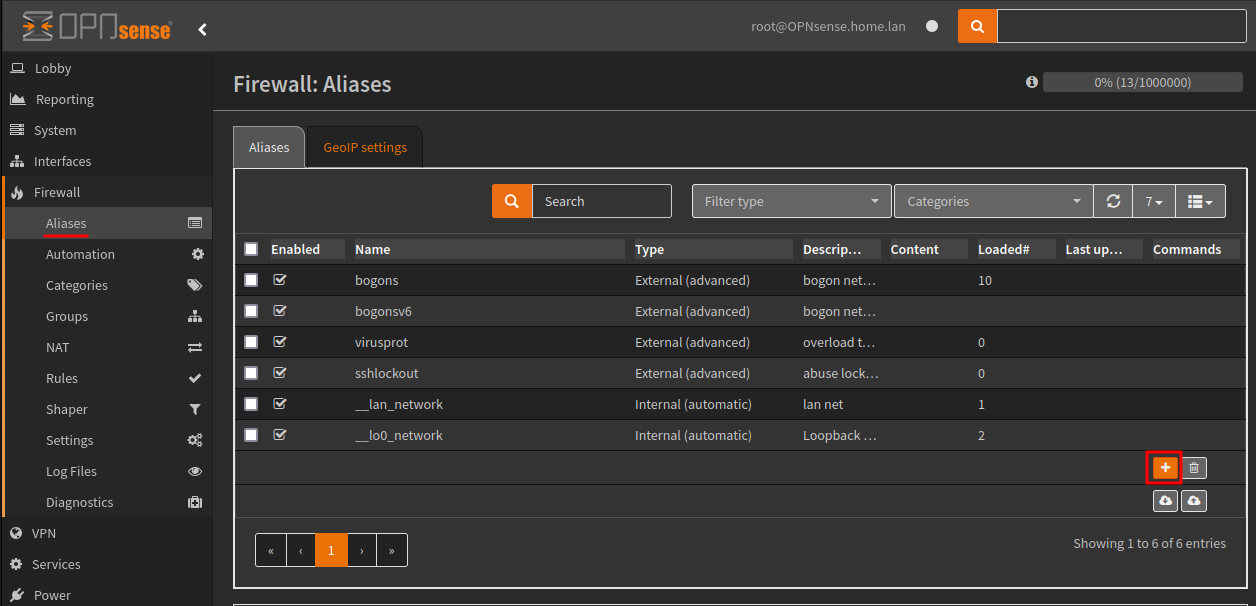Click the medkit icon beside Diagnostics
The height and width of the screenshot is (606, 1256).
(195, 502)
